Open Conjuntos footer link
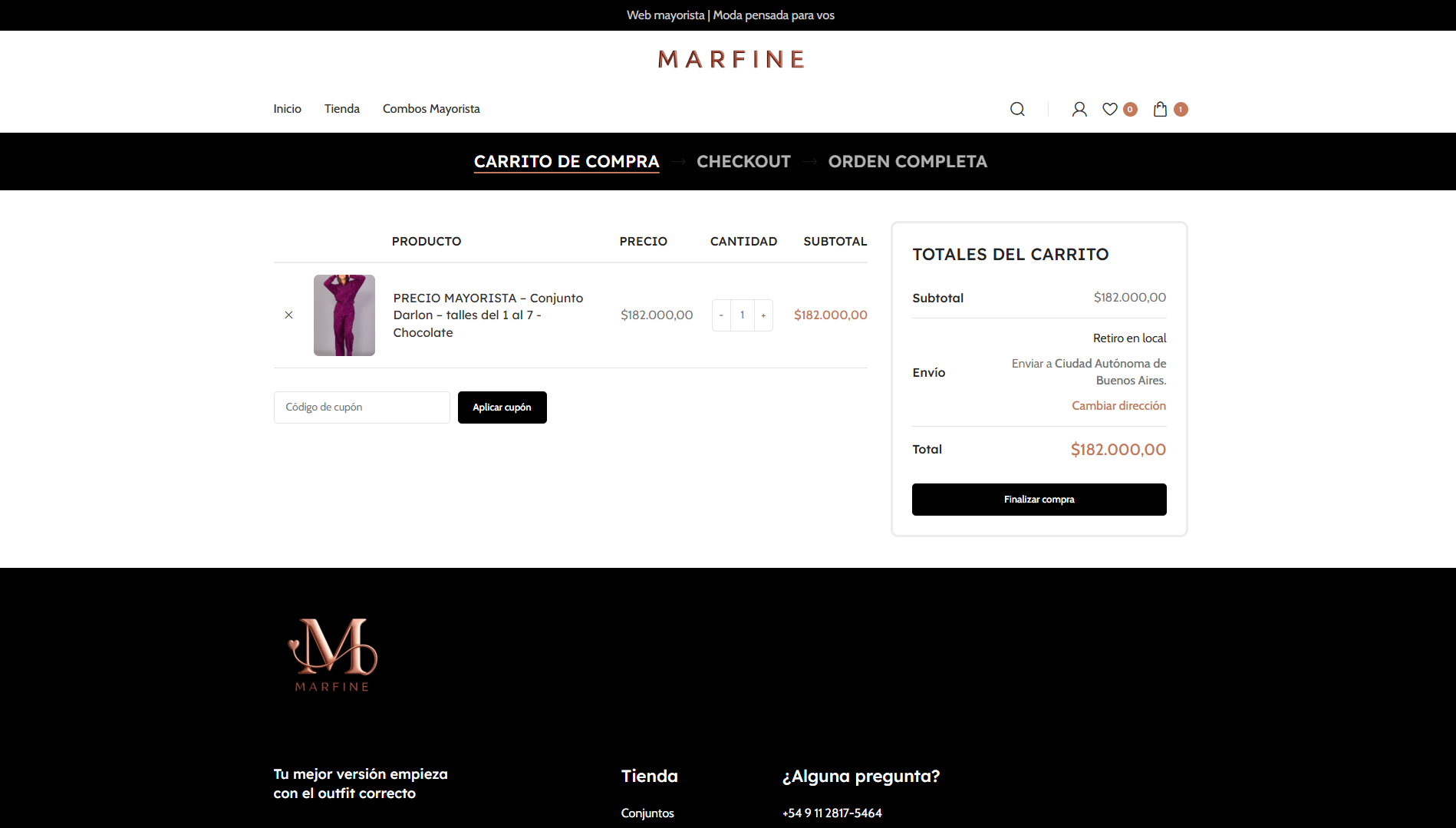Screen dimensions: 1456x828 [x=647, y=813]
